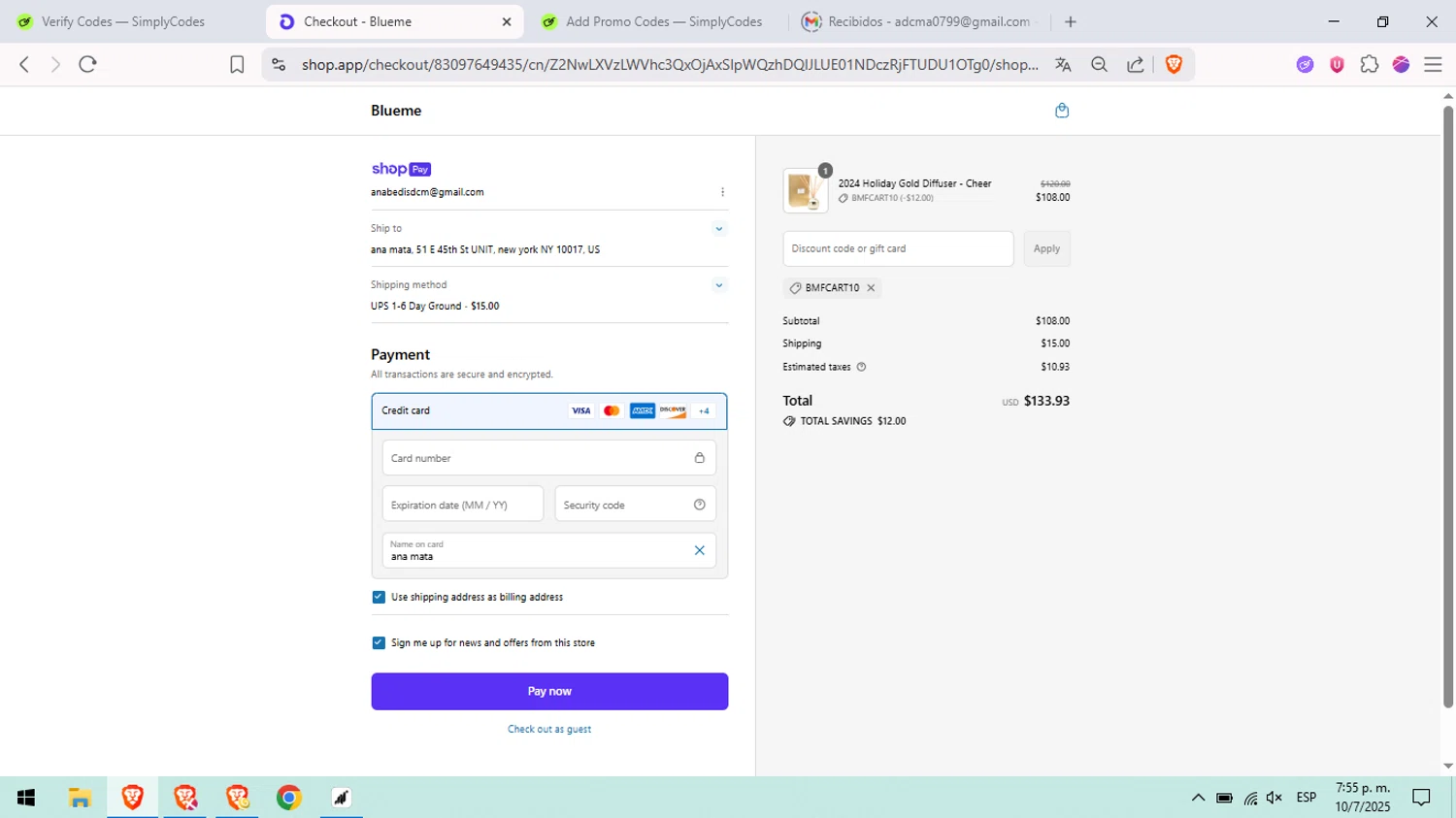Open Brave Shields lion icon
This screenshot has width=1456, height=818.
pyautogui.click(x=1174, y=64)
